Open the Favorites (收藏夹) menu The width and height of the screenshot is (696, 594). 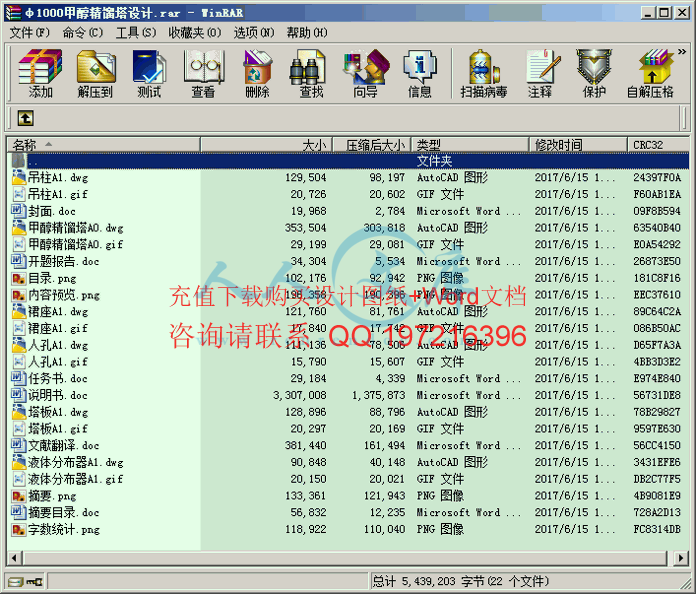tap(194, 32)
